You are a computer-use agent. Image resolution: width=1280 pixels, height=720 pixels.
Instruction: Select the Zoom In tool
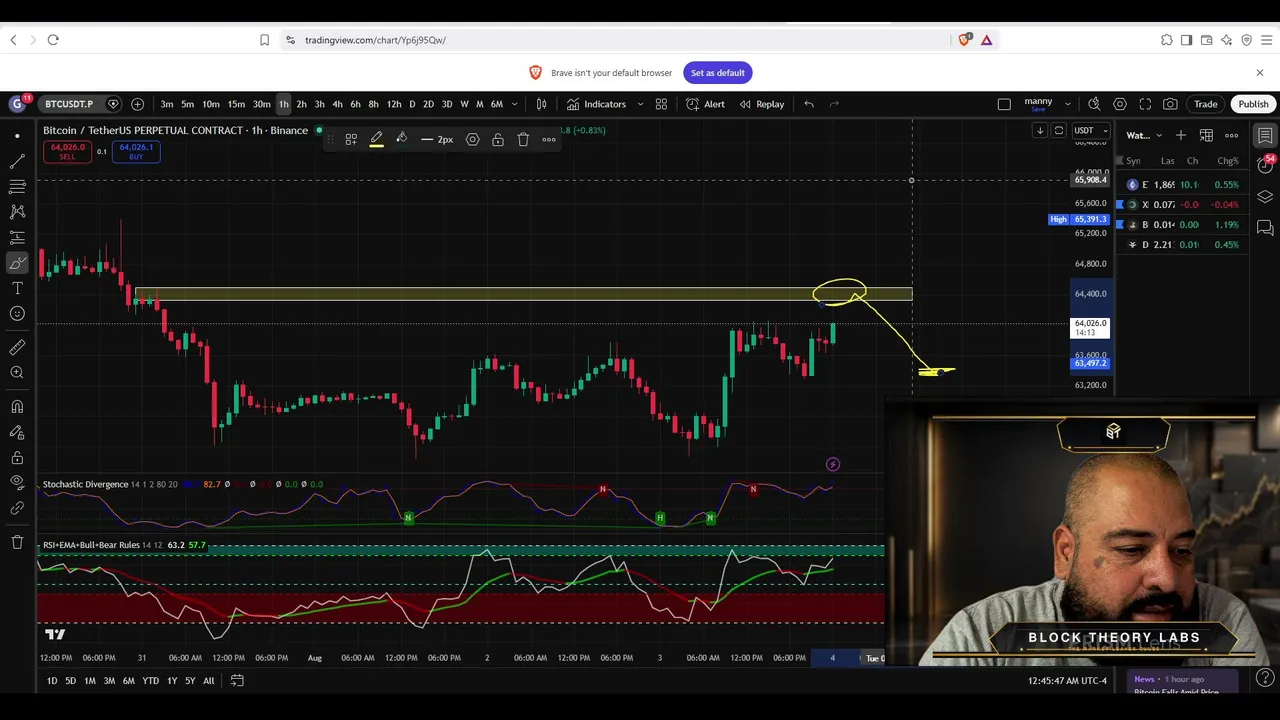coord(17,373)
